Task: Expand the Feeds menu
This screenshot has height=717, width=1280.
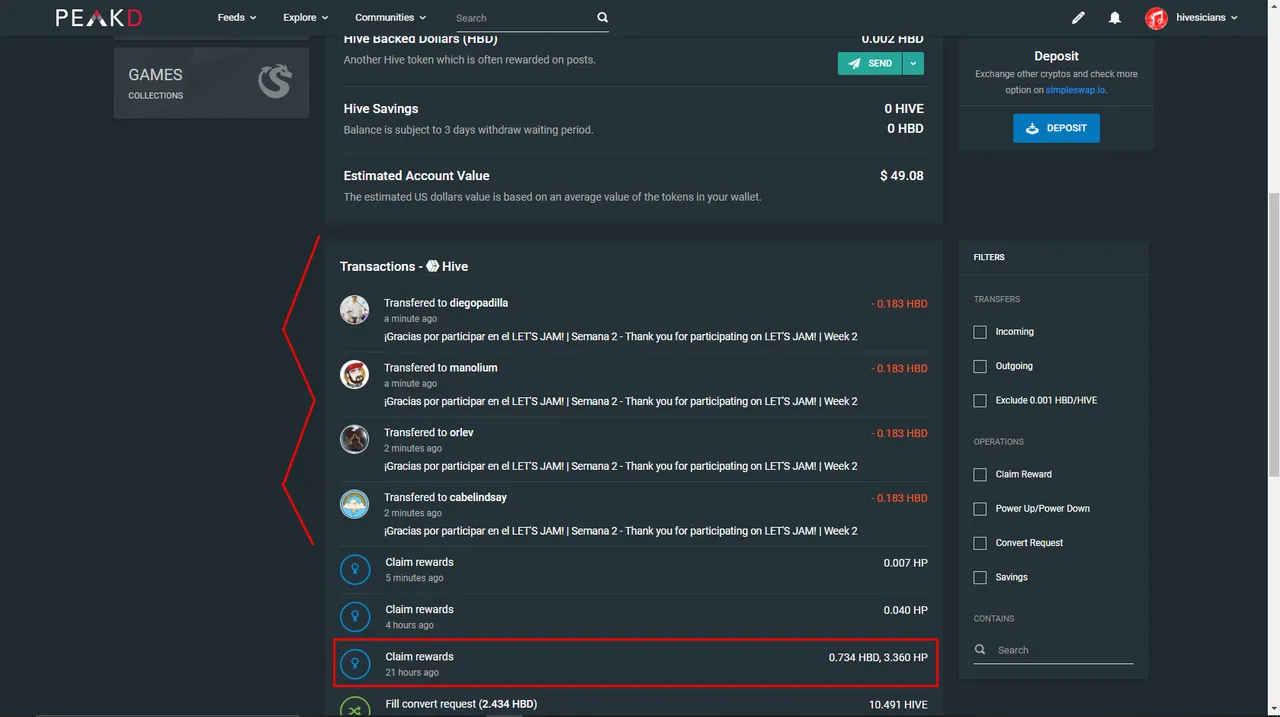Action: click(x=236, y=17)
